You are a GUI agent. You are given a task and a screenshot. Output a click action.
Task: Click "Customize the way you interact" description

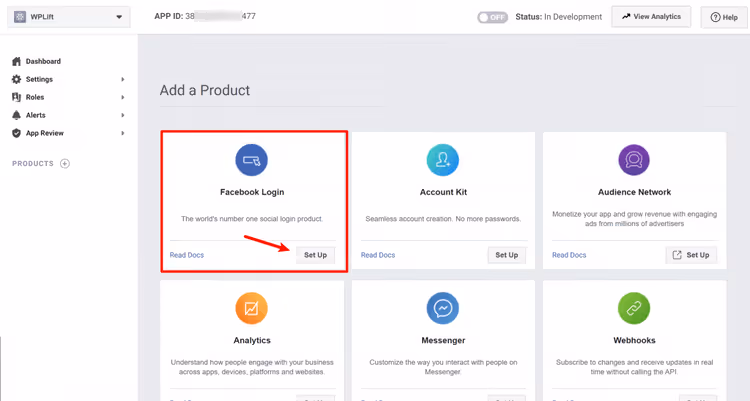click(x=443, y=367)
